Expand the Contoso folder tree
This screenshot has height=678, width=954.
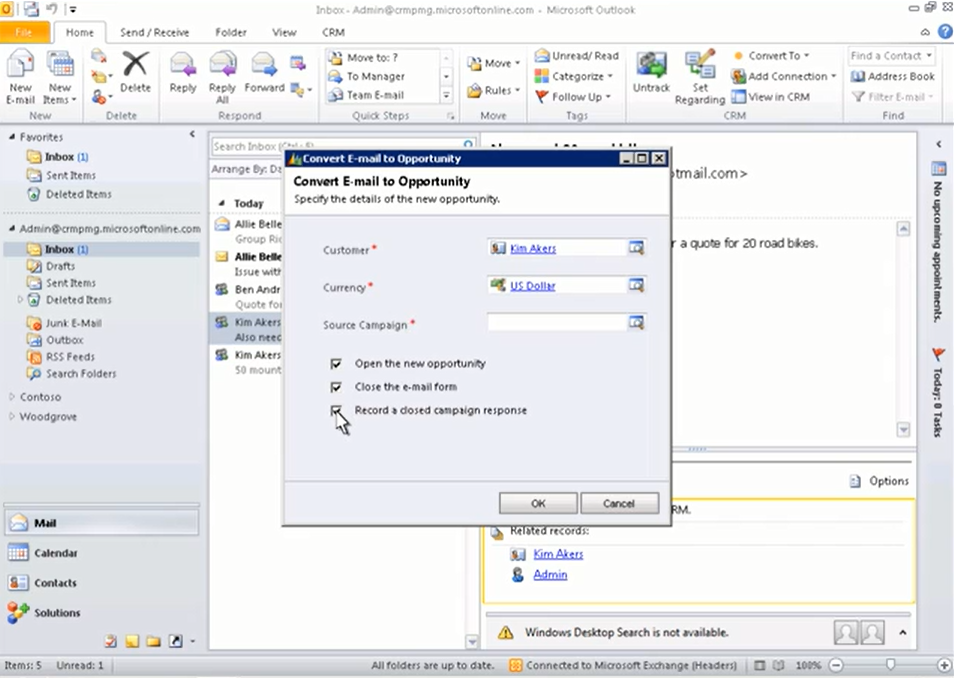pyautogui.click(x=12, y=396)
